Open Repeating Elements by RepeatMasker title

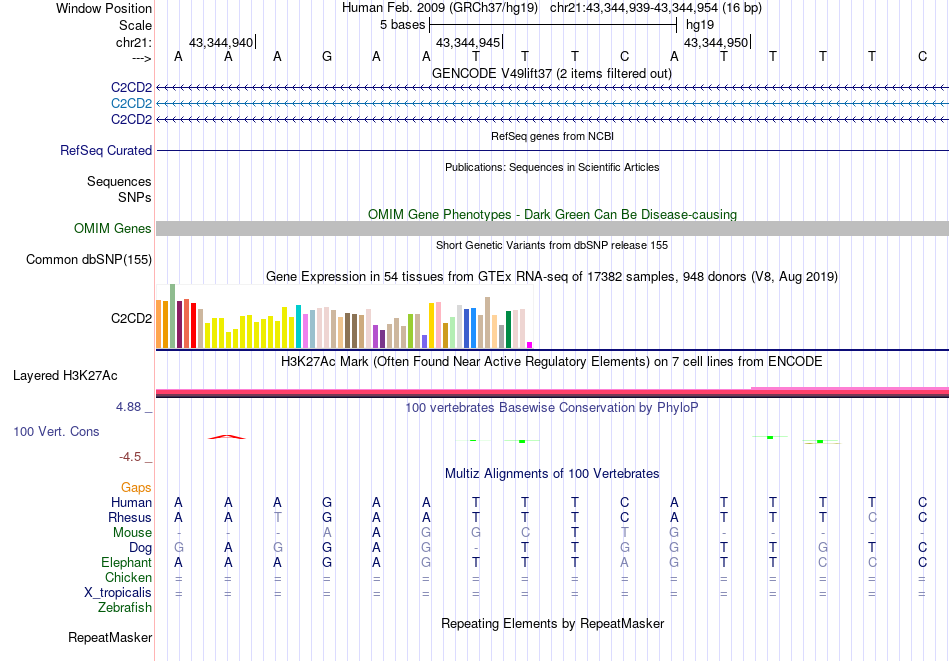click(552, 623)
